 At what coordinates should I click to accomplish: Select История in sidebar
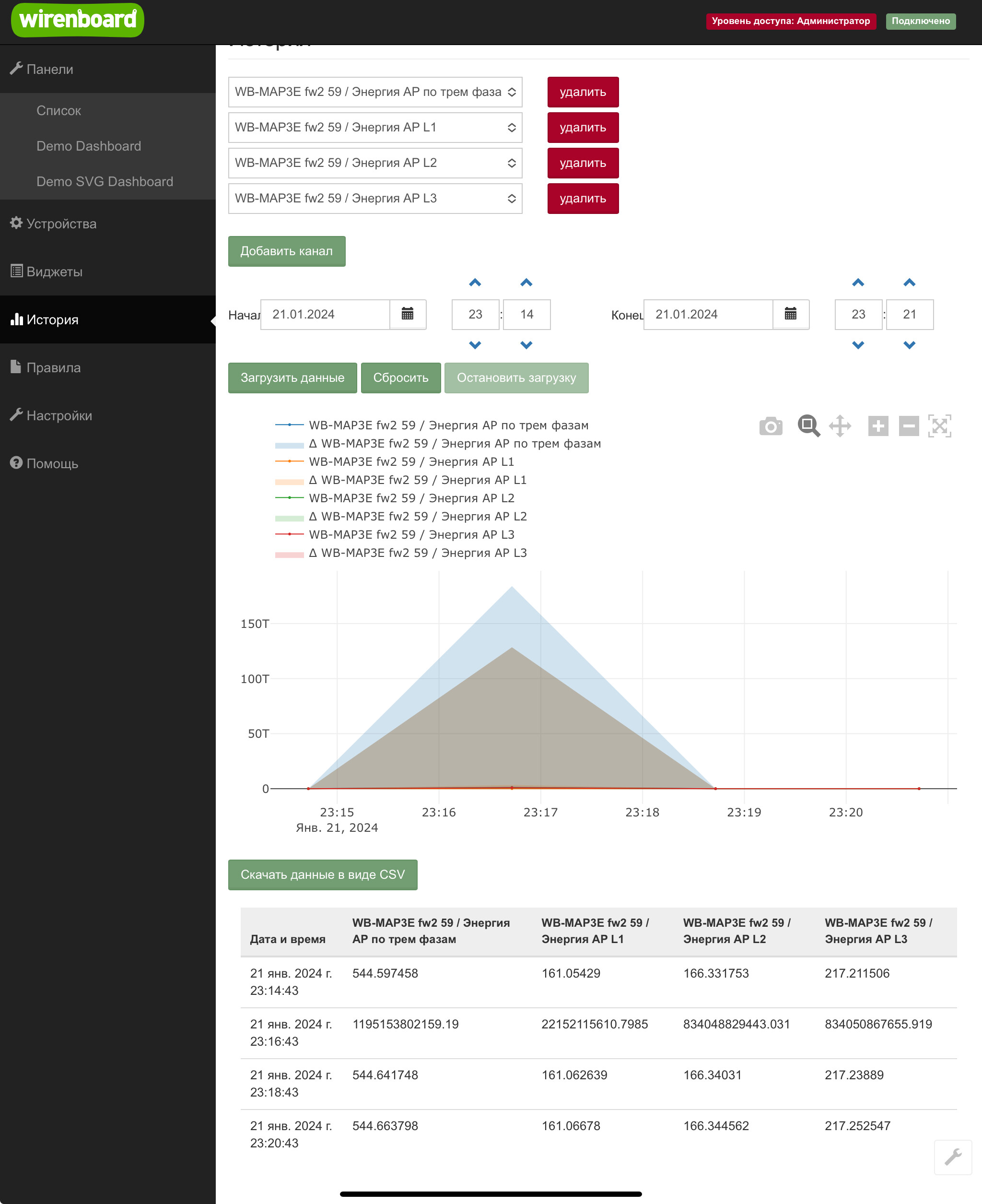pyautogui.click(x=107, y=319)
